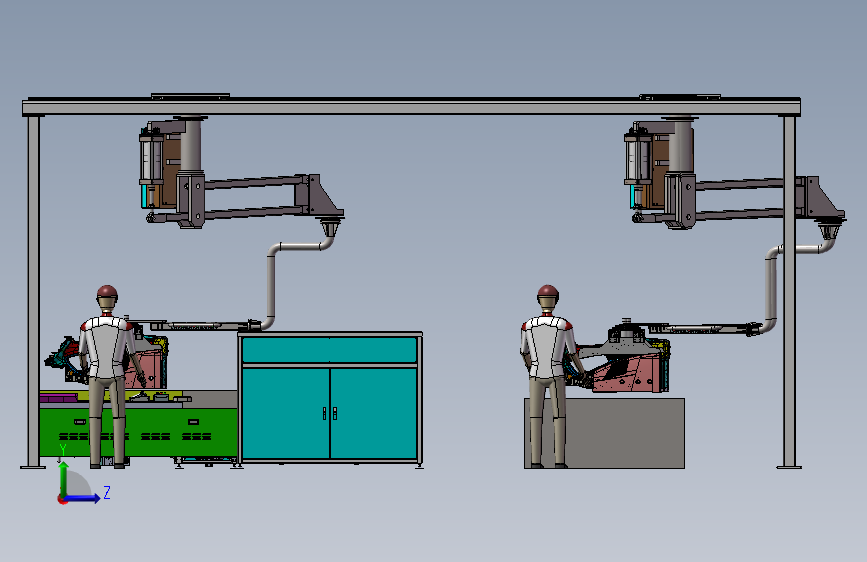Select the right manipulator's pneumatic cylinder

click(636, 159)
